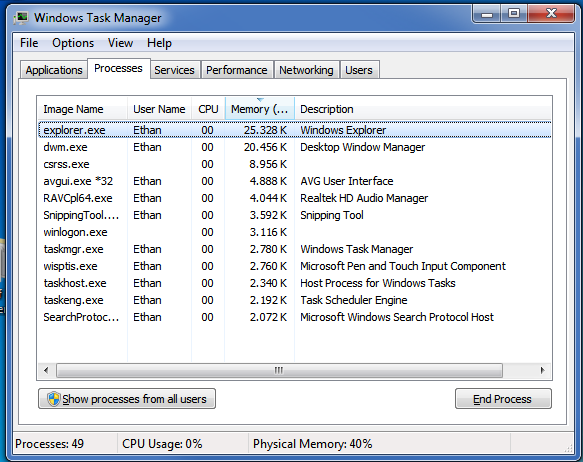Sort by CPU column header
This screenshot has height=462, width=583.
coord(208,109)
